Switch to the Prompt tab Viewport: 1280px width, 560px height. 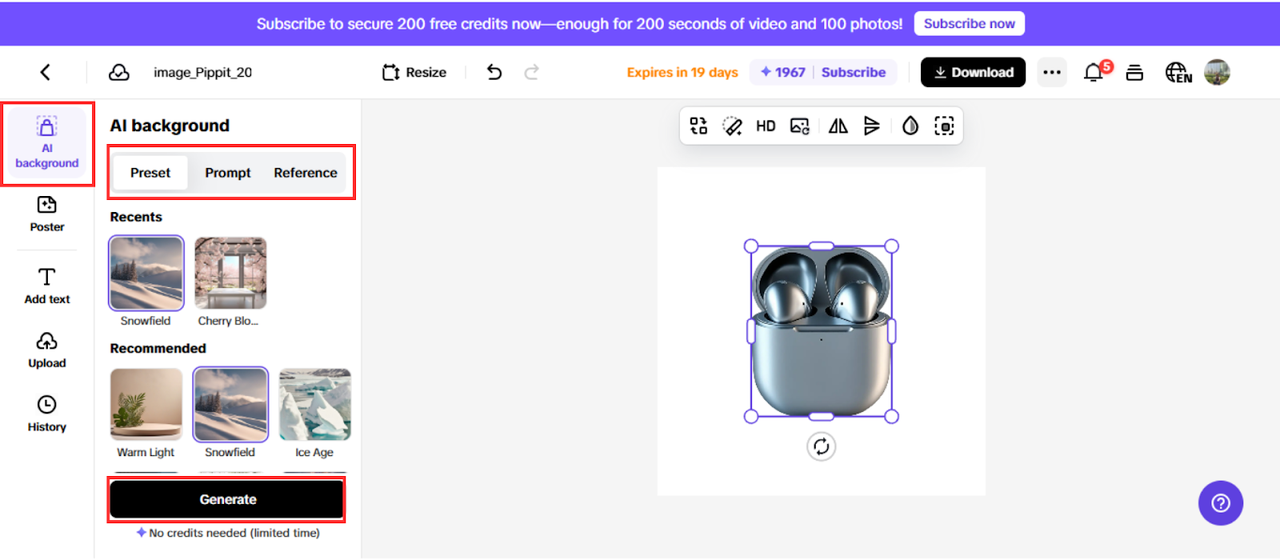click(x=228, y=173)
